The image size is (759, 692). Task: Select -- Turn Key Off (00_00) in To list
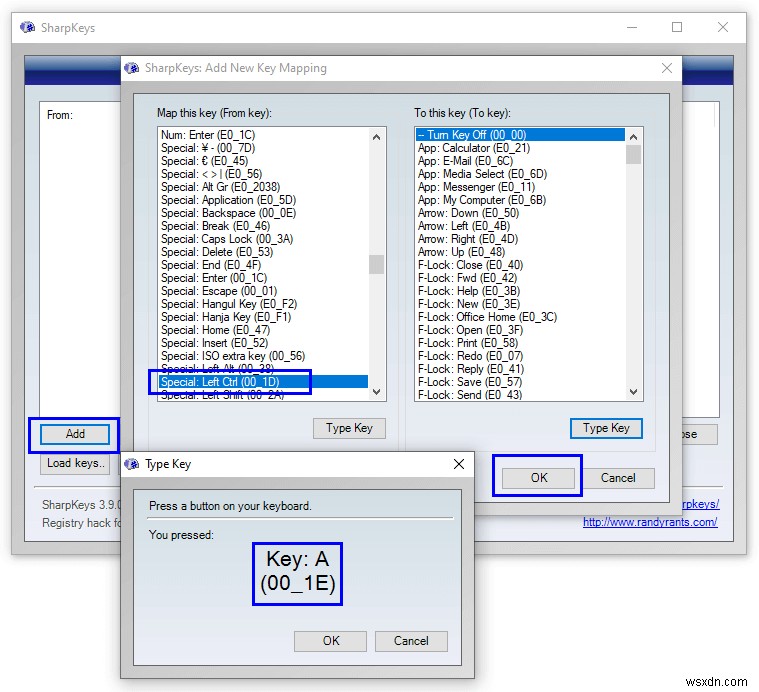point(520,135)
